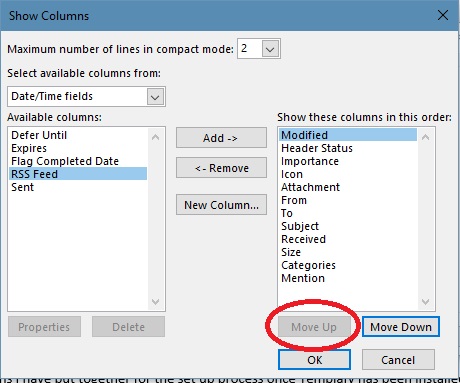460x383 pixels.
Task: Select Modified in shown columns list
Action: (348, 135)
